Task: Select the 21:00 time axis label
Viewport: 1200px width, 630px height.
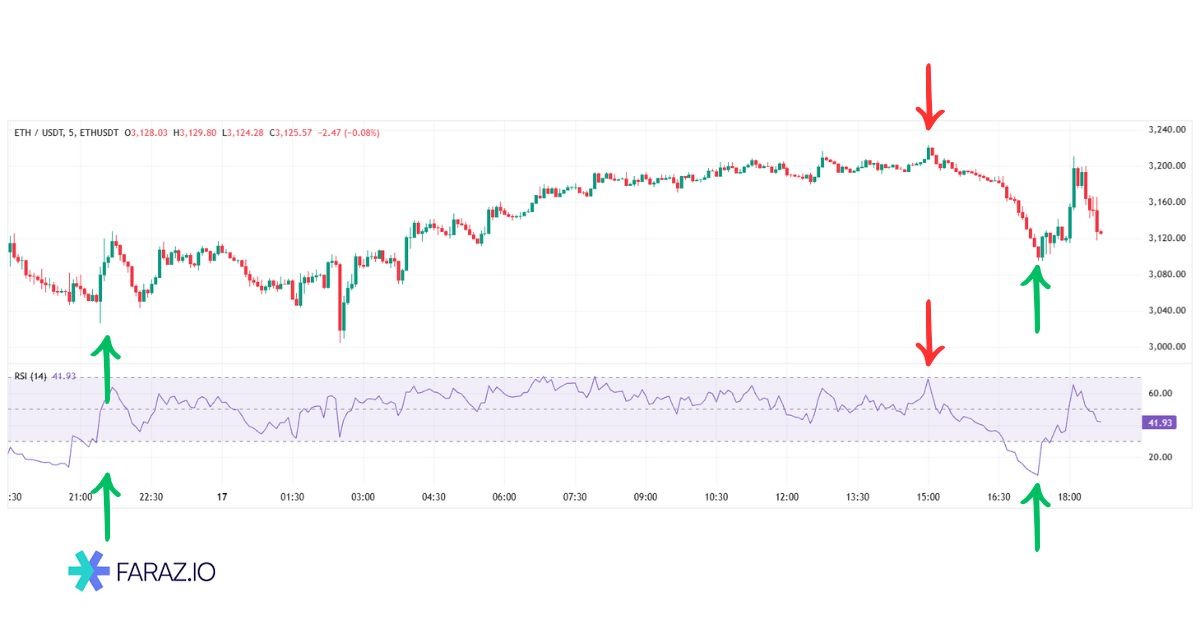Action: point(80,496)
